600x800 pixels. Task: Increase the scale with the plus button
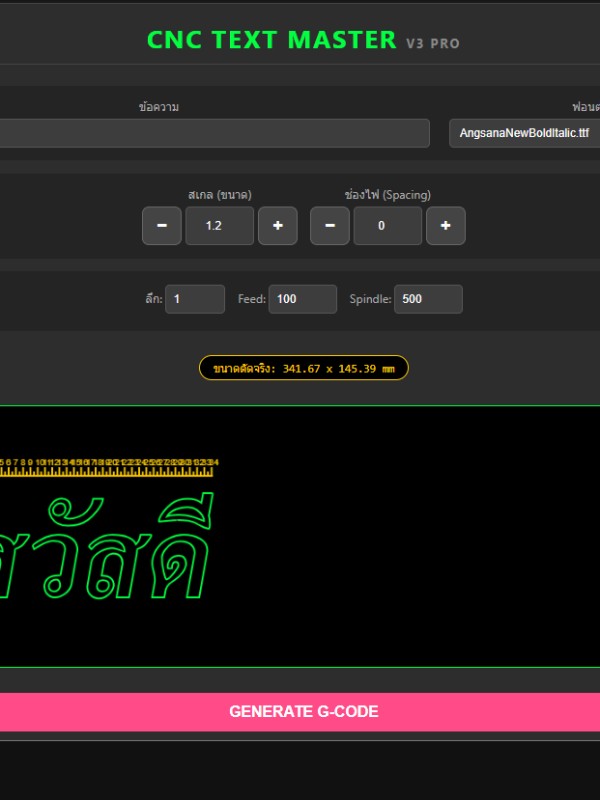[277, 226]
